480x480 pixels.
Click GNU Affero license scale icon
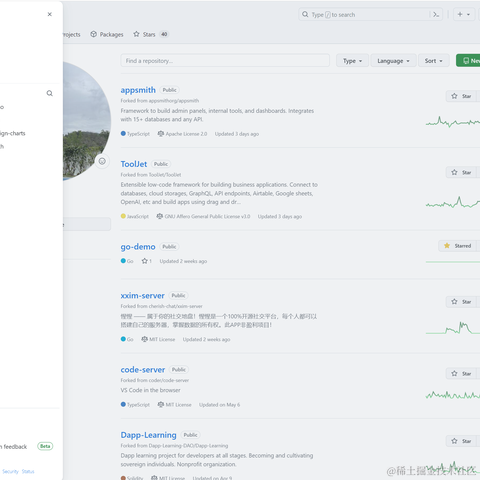(160, 216)
